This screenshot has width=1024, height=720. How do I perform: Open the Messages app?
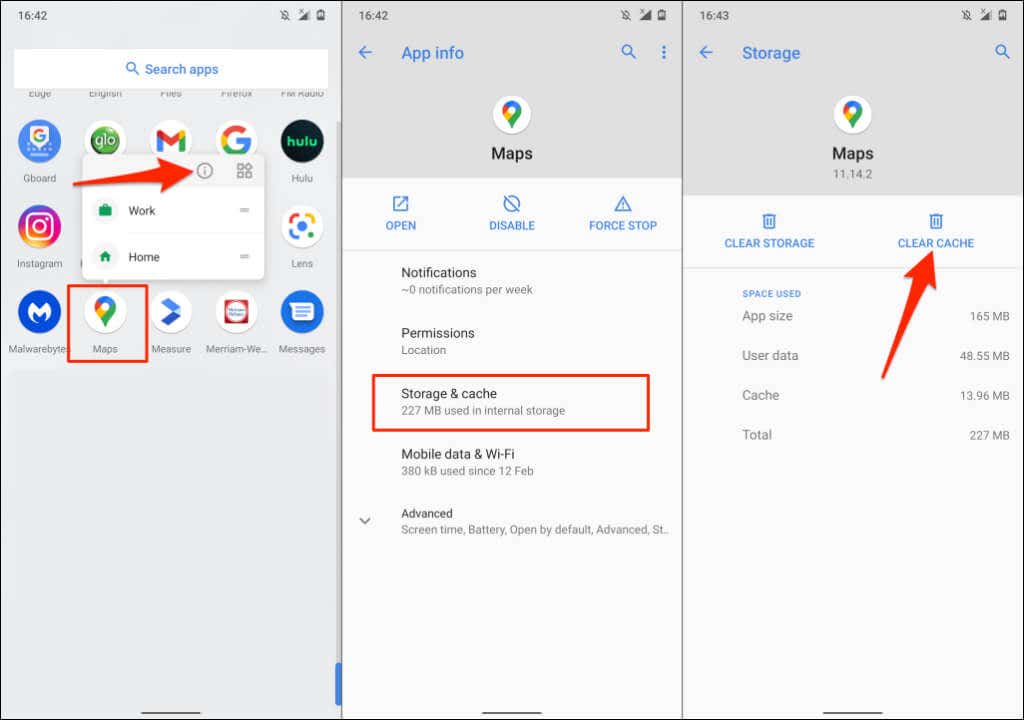coord(302,314)
